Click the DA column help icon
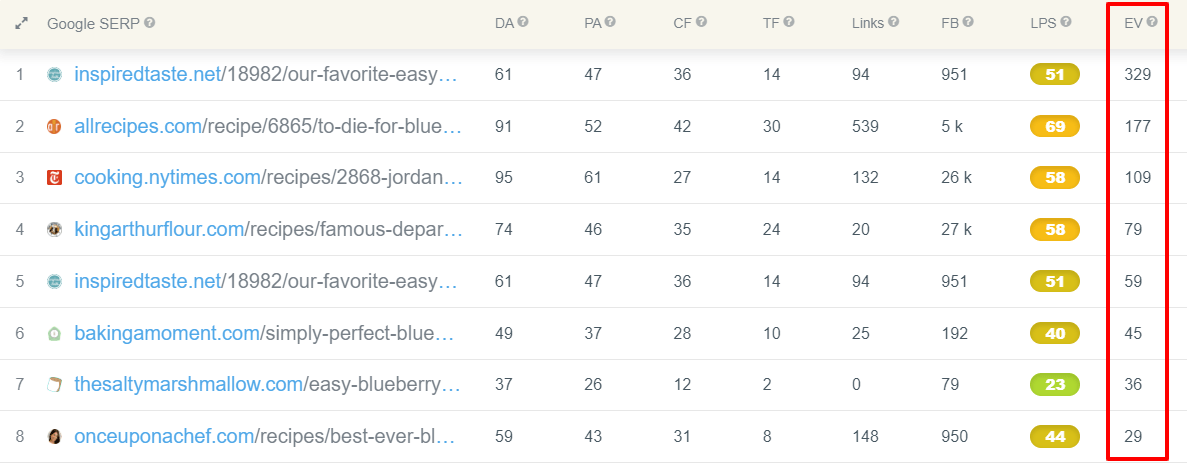This screenshot has height=464, width=1187. [x=523, y=23]
